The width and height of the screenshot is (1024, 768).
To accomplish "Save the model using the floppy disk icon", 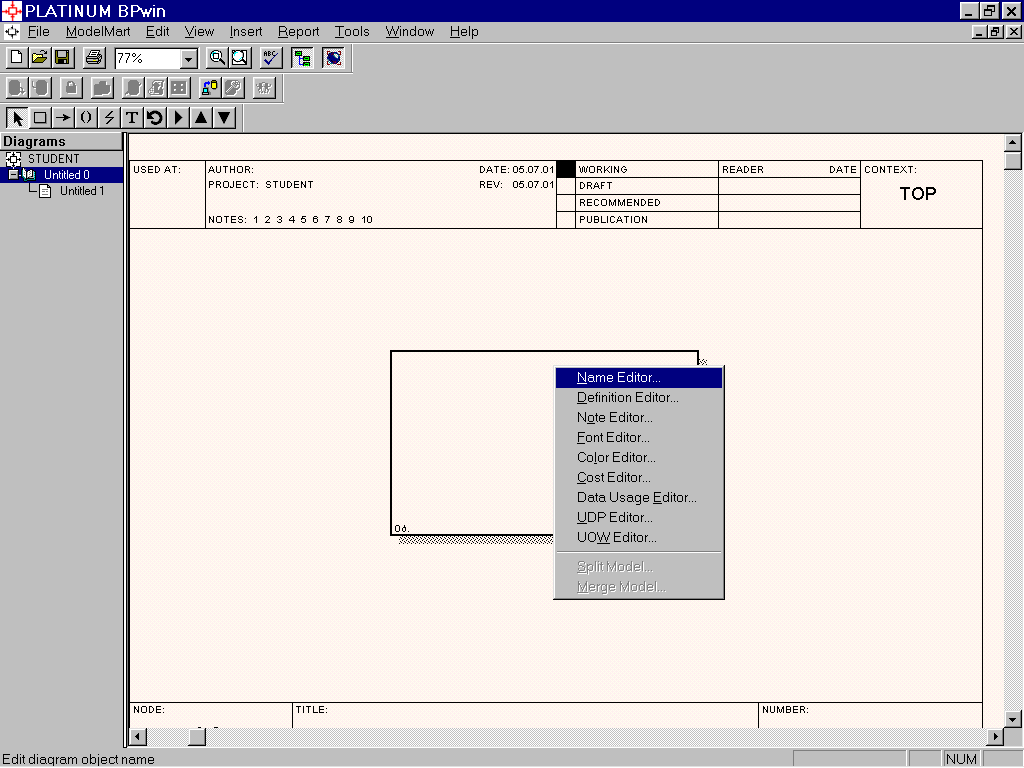I will 62,58.
